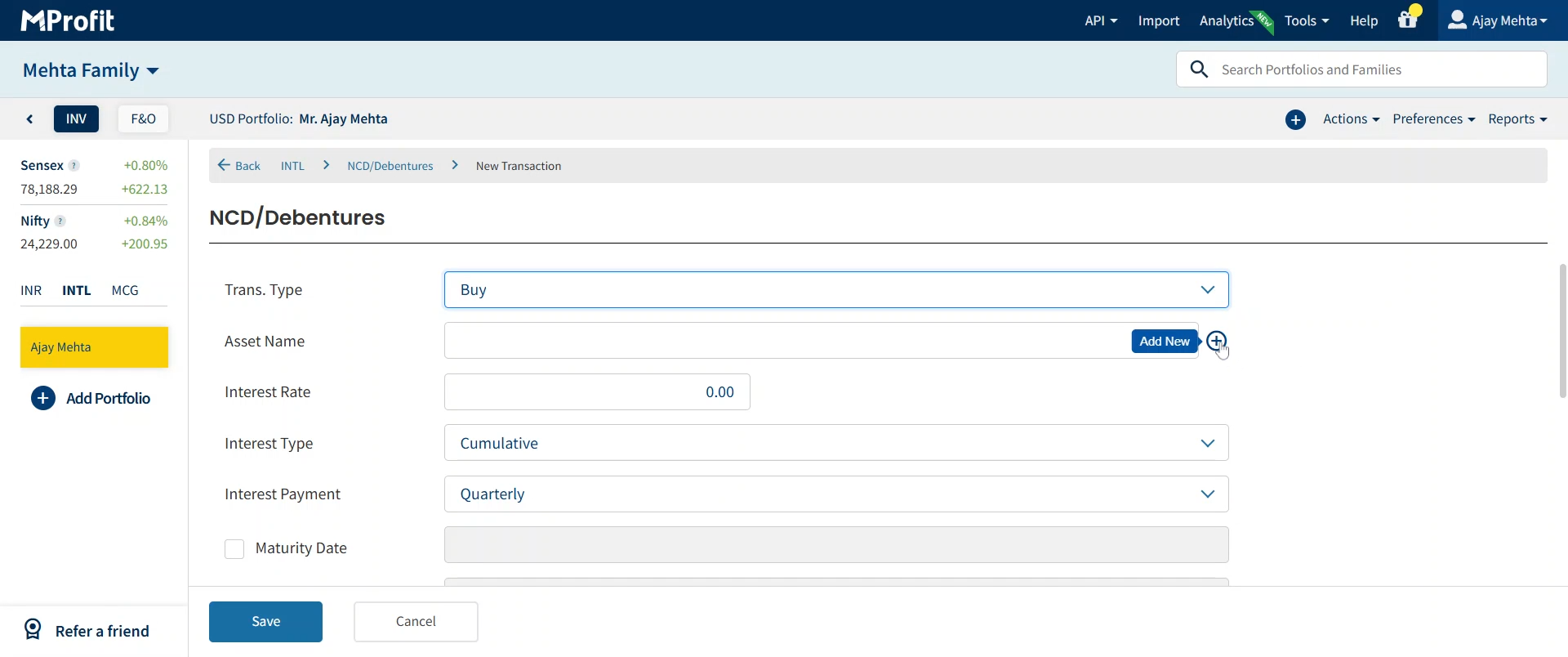Open the Interest Payment dropdown
Screen dimensions: 1568x657
pyautogui.click(x=835, y=494)
